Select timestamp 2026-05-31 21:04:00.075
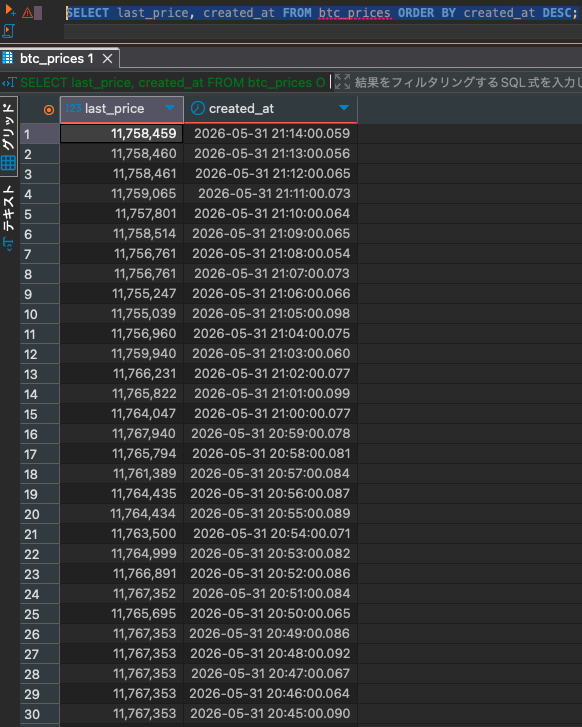This screenshot has width=582, height=727. point(271,334)
